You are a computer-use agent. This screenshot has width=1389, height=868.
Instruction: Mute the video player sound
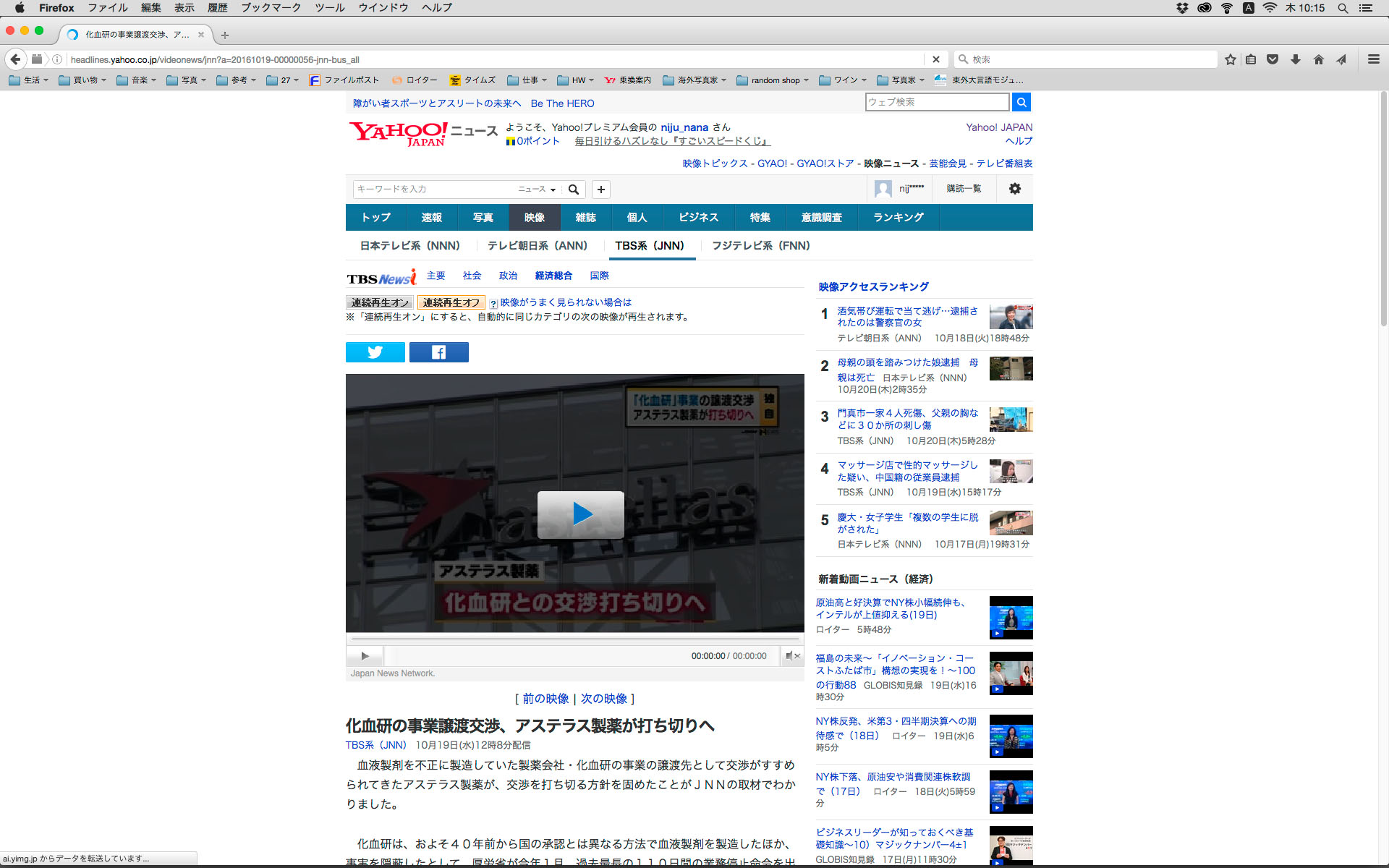tap(792, 656)
